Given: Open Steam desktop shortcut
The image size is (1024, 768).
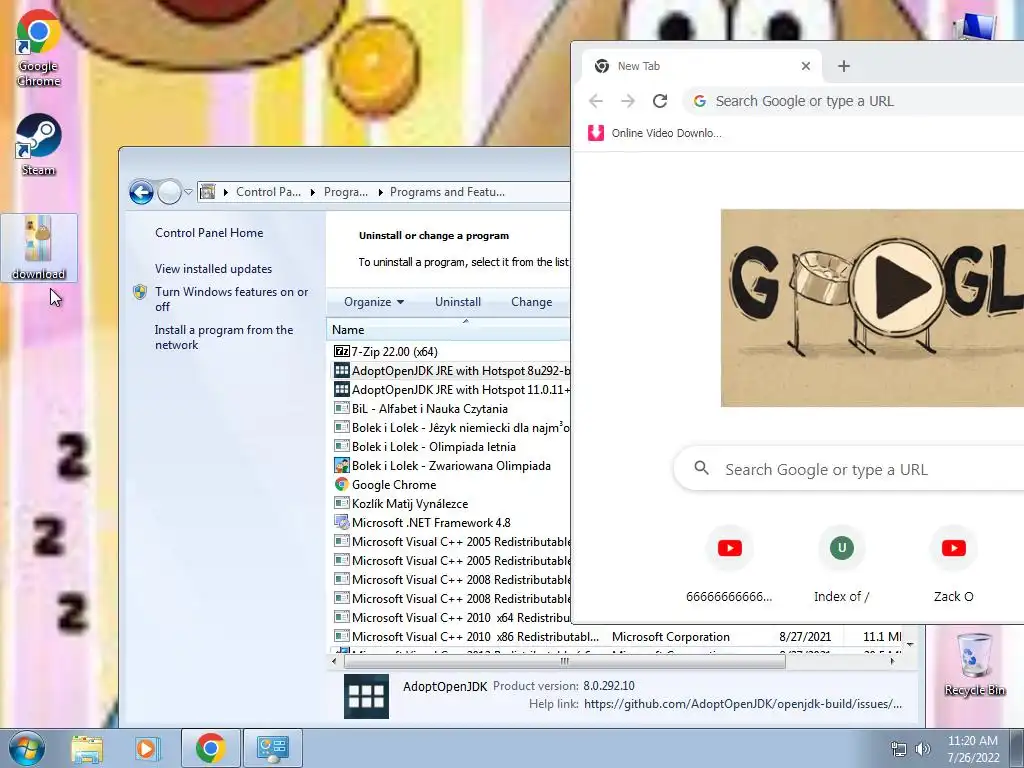Looking at the screenshot, I should [38, 145].
